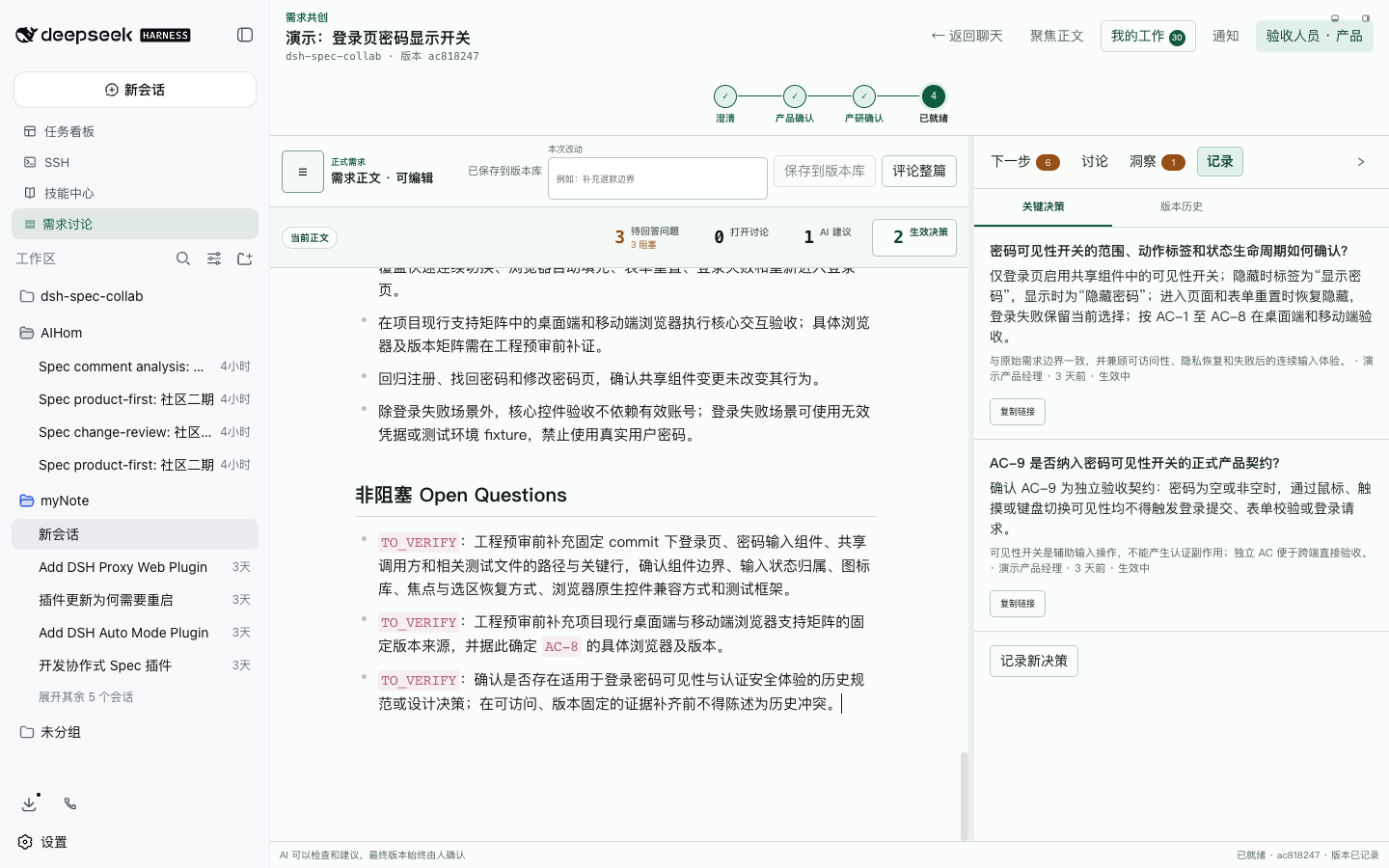Open the SSH entry
Screen dimensions: 1389x868
(135, 162)
